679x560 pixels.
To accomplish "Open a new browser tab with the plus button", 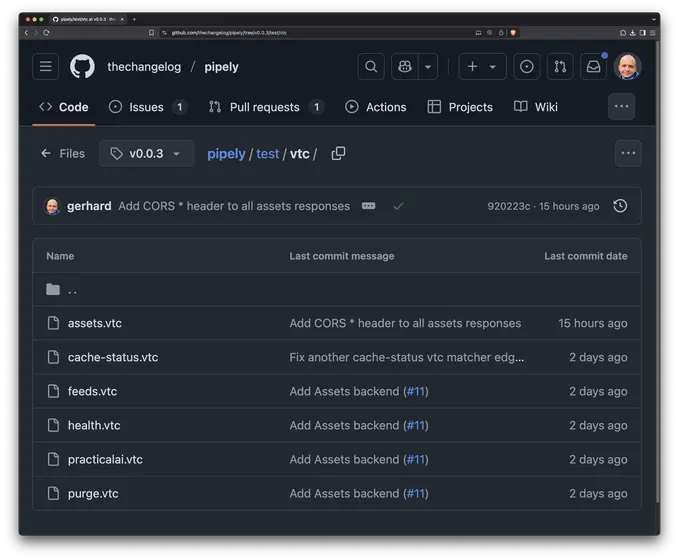I will click(x=134, y=19).
